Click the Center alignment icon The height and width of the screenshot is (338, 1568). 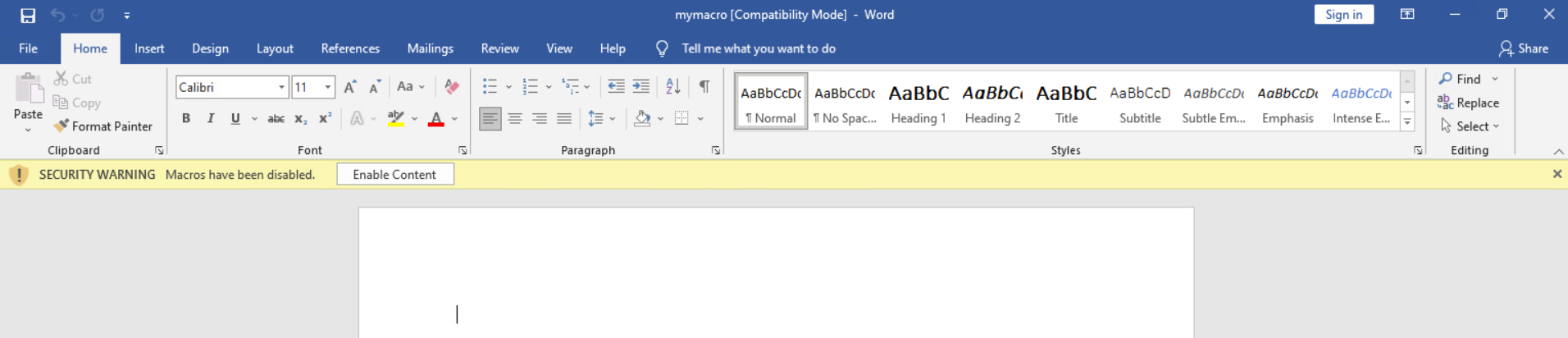[515, 119]
